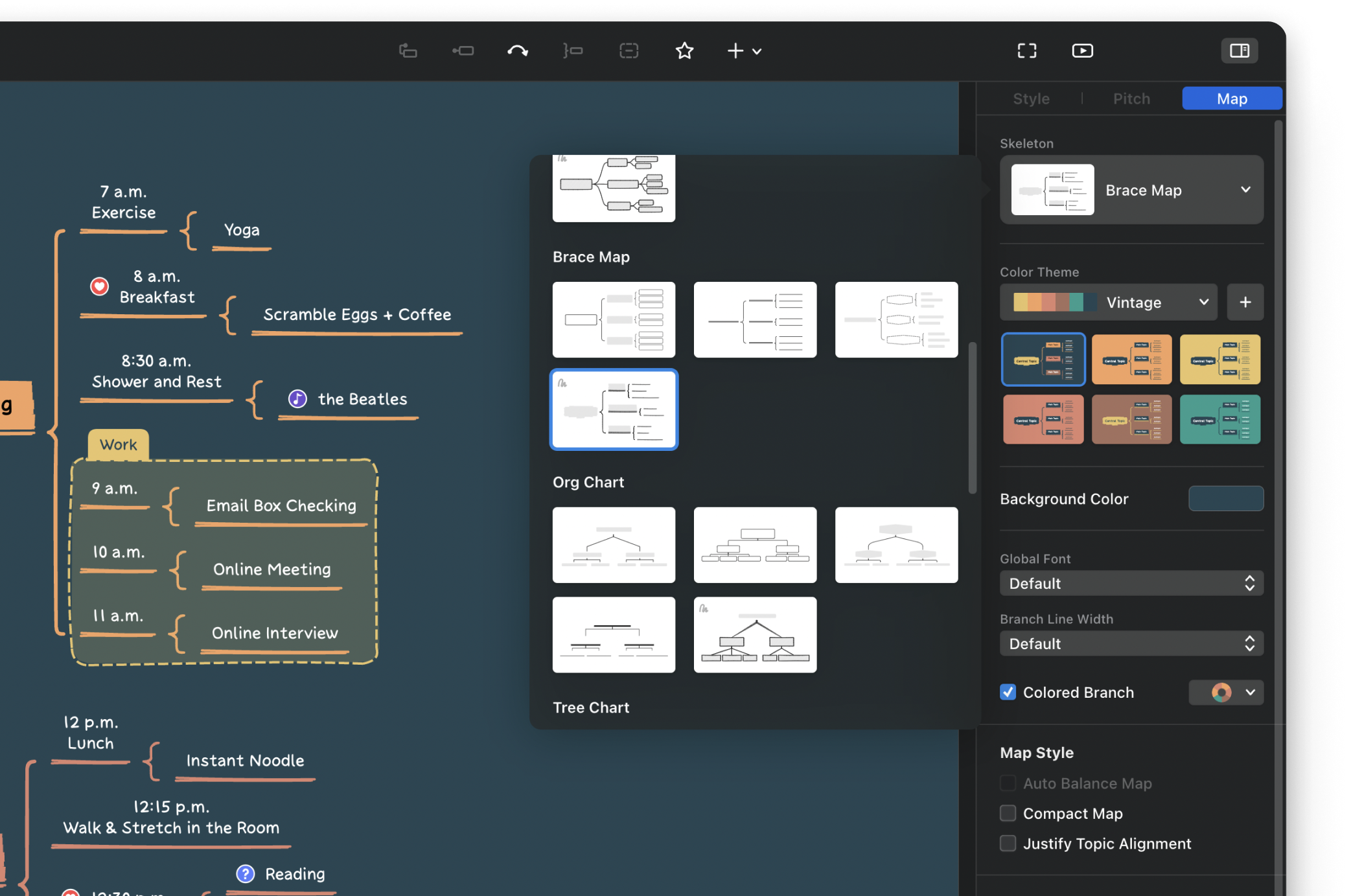The width and height of the screenshot is (1351, 896).
Task: Click the summary brace icon
Action: 573,51
